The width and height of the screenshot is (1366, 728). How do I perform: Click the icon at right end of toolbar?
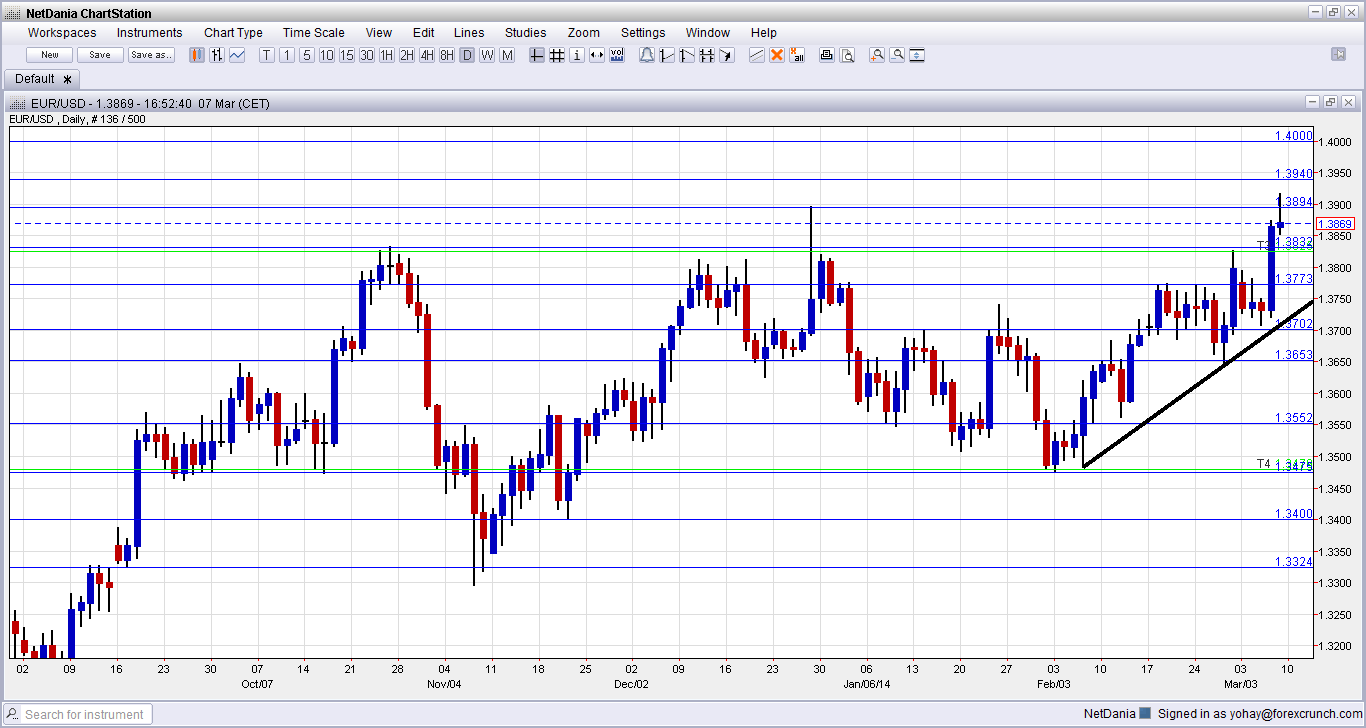tap(1339, 54)
